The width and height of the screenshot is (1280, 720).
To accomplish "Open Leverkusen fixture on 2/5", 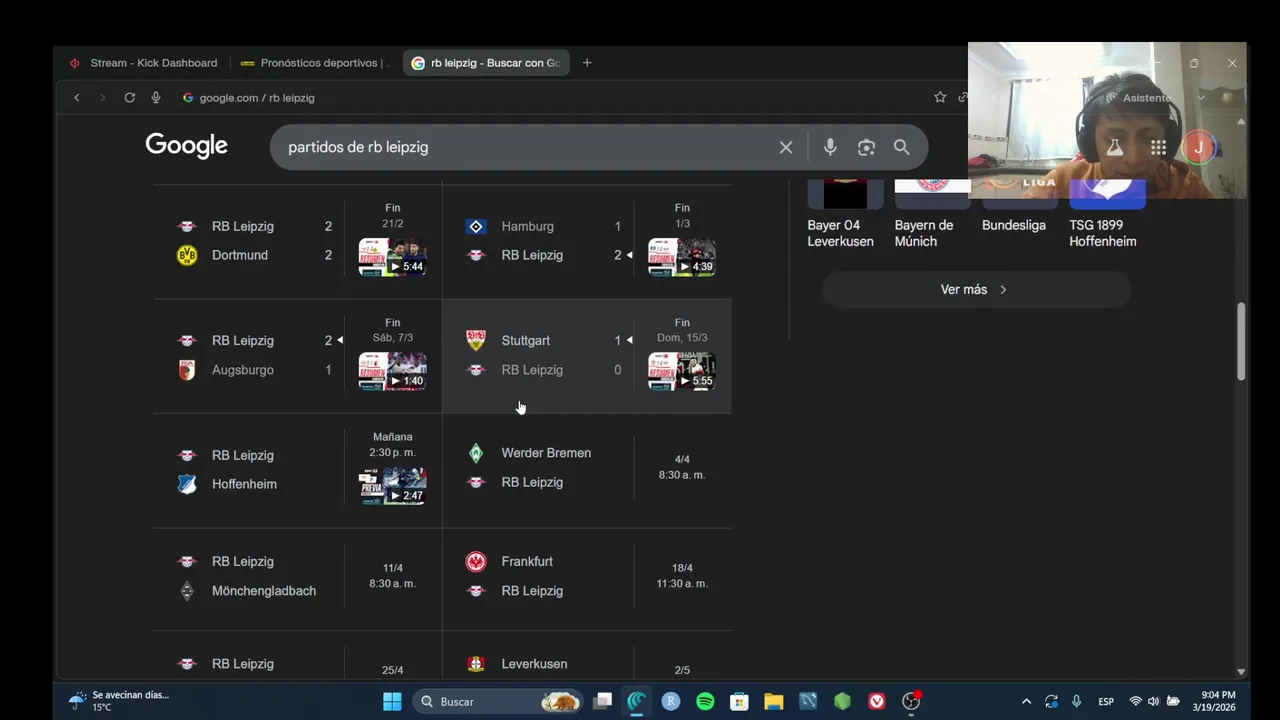I will [x=587, y=656].
